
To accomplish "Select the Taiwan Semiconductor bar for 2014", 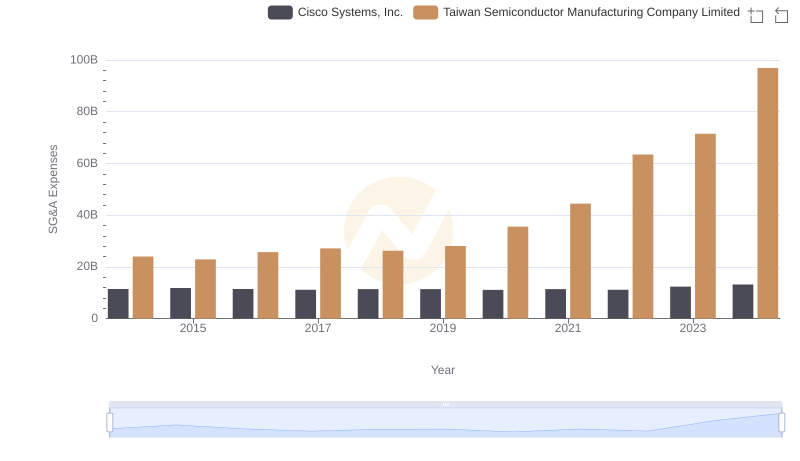I will [x=143, y=288].
